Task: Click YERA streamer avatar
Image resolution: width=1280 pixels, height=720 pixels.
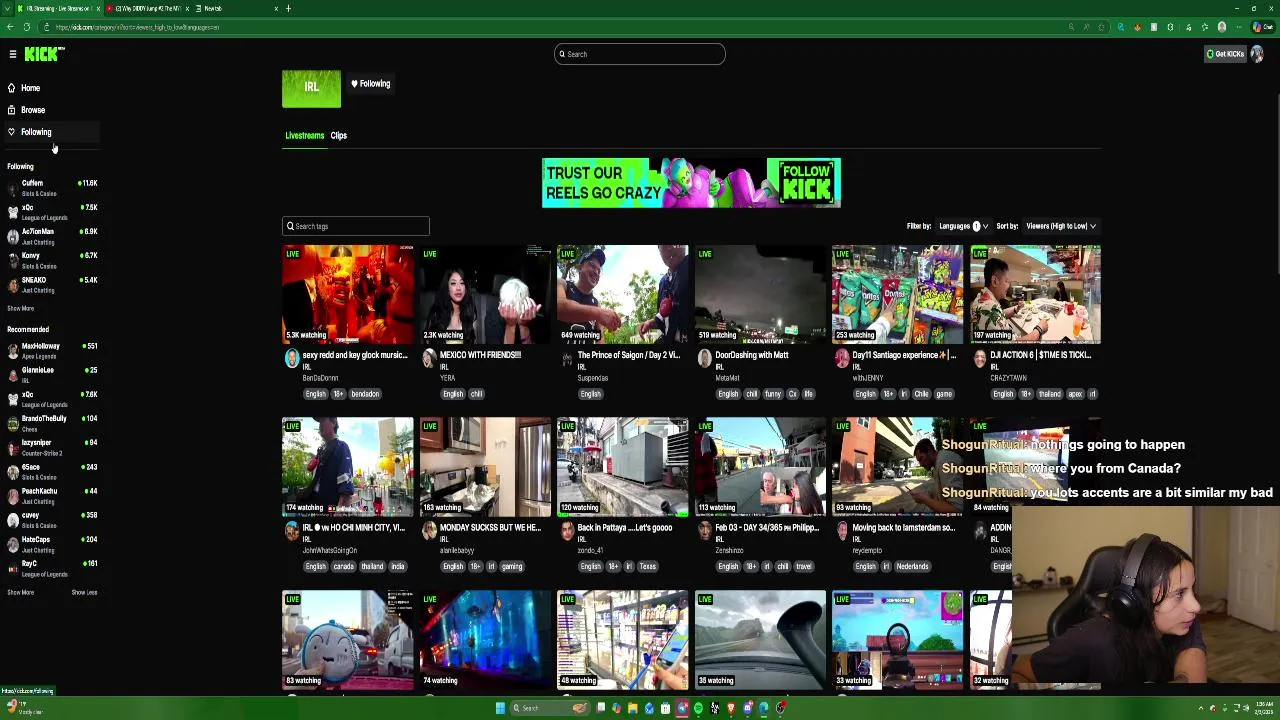Action: [429, 359]
